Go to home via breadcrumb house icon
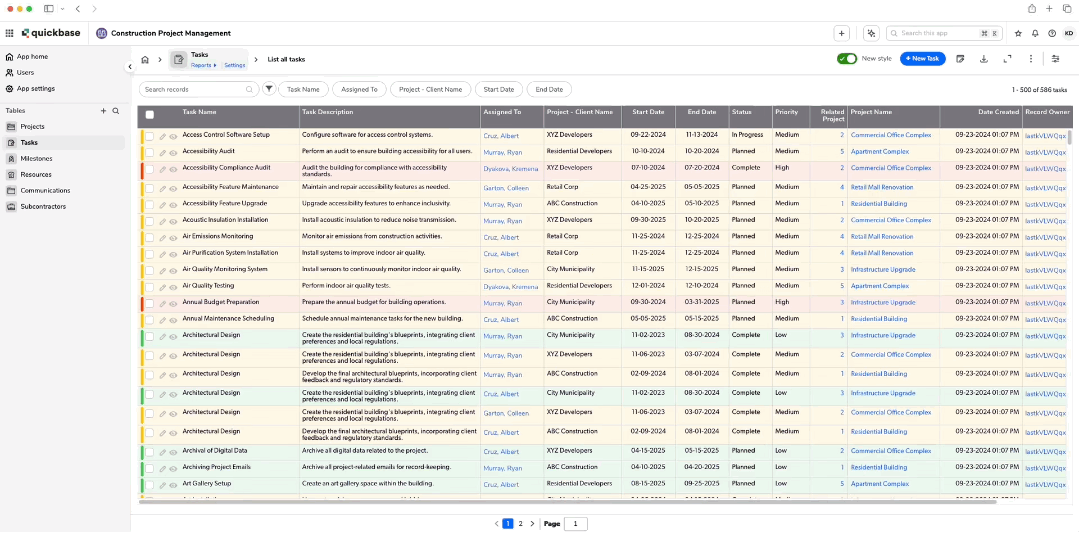Screen dimensions: 1080x533 tap(145, 59)
